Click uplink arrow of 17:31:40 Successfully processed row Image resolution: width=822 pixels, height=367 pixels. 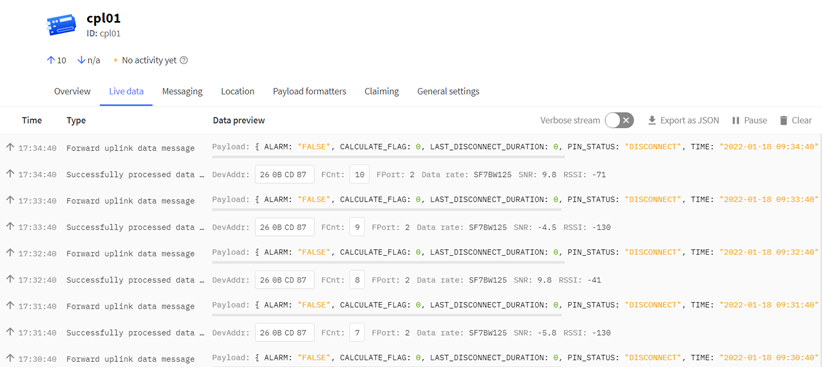pos(10,332)
